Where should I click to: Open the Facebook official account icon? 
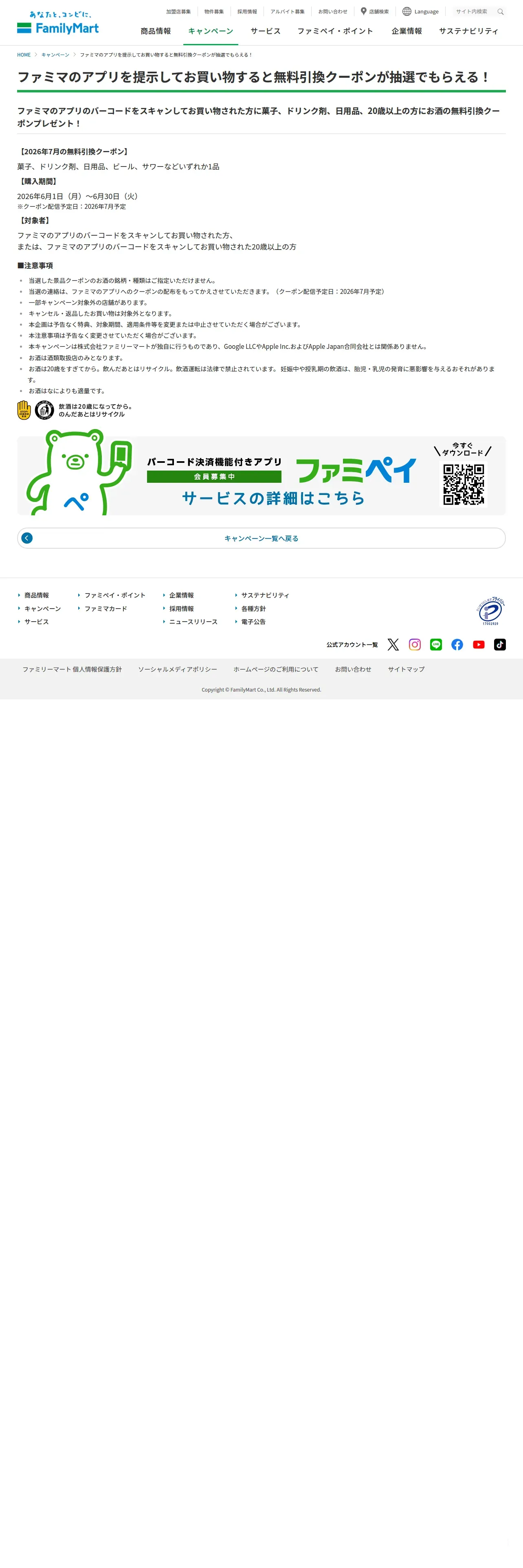coord(457,645)
